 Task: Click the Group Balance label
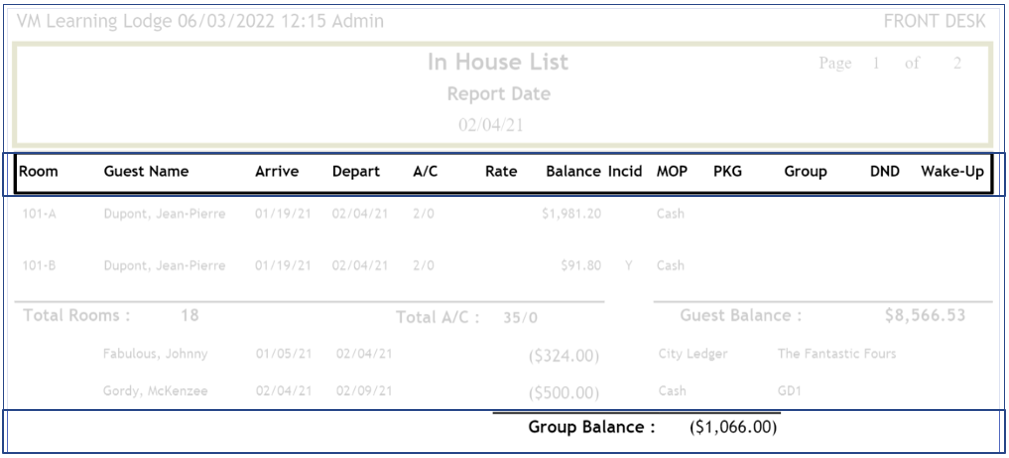(591, 429)
